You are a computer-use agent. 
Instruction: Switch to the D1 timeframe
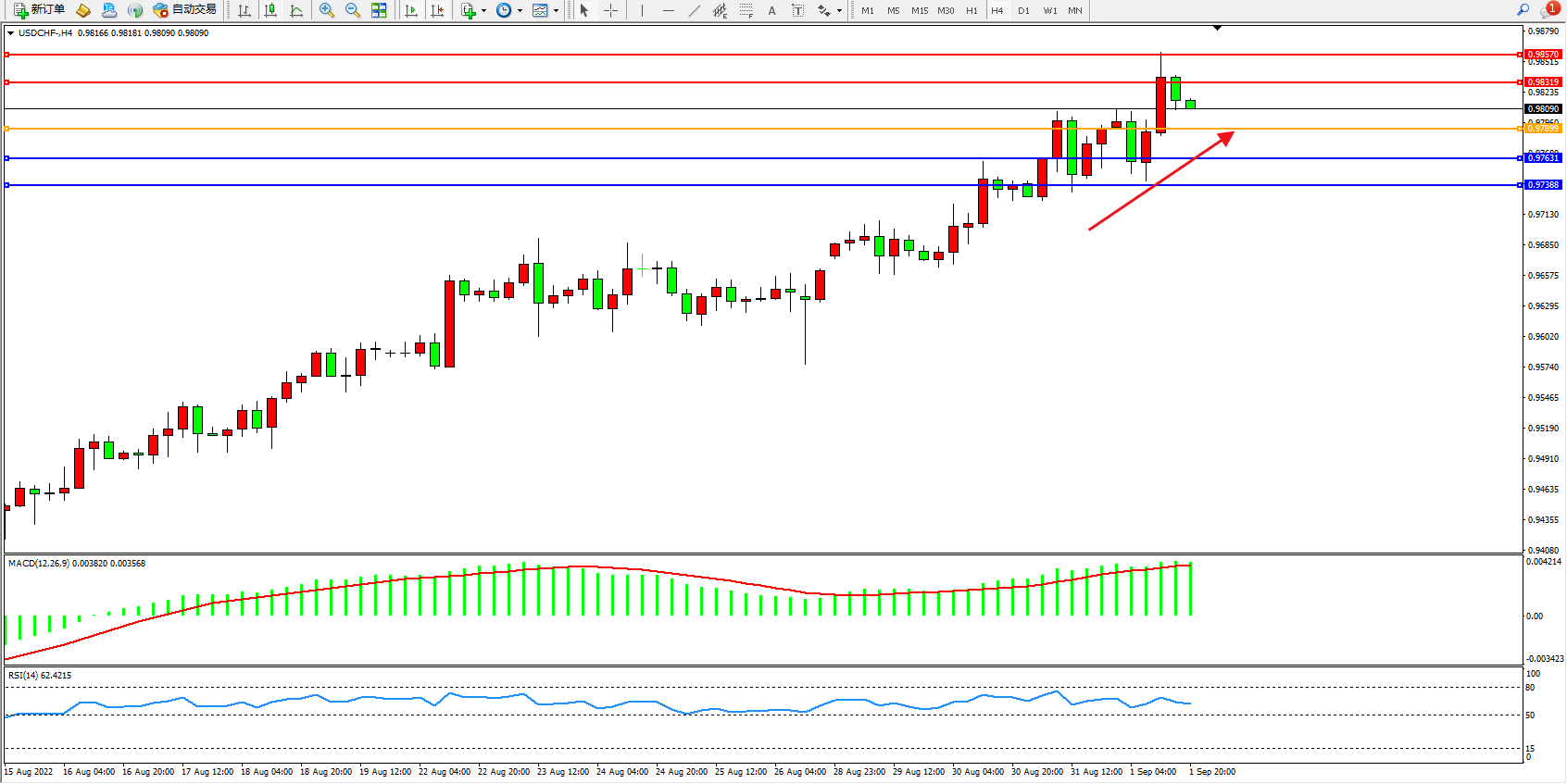1023,10
